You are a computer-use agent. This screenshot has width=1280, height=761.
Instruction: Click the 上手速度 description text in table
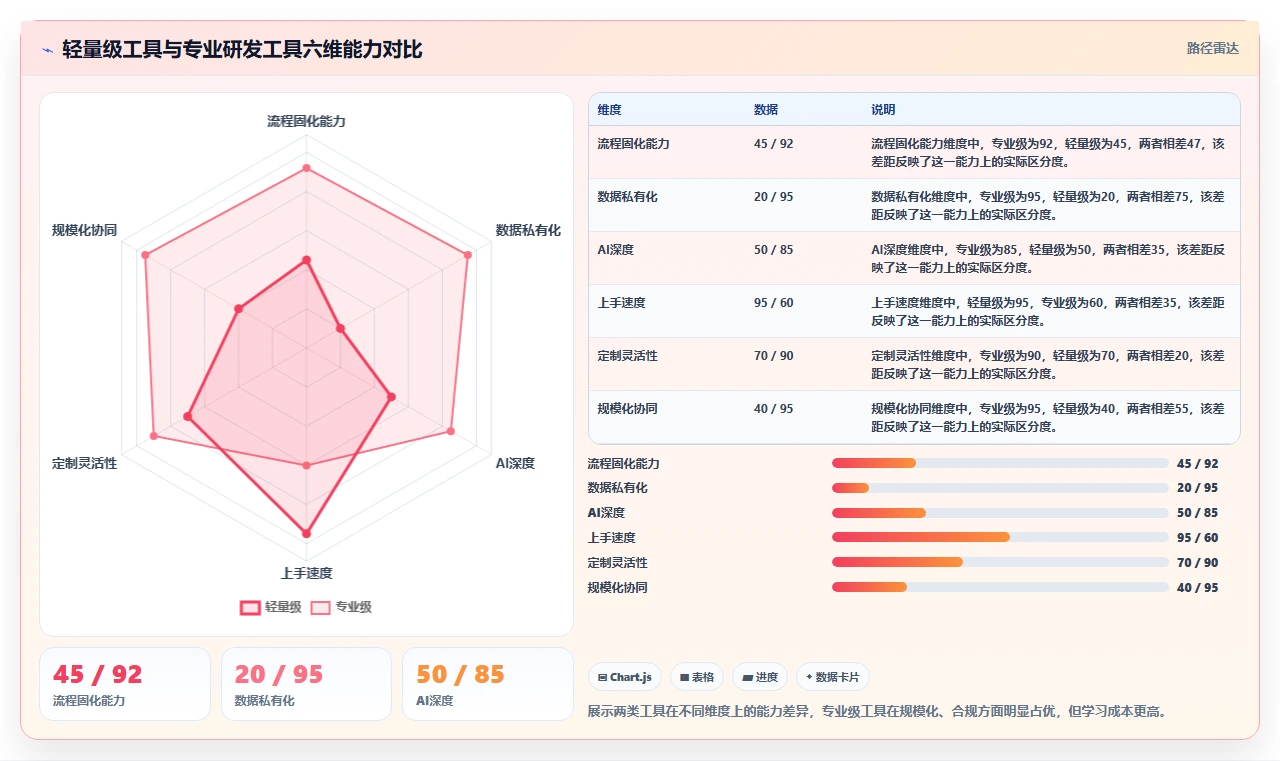1047,312
